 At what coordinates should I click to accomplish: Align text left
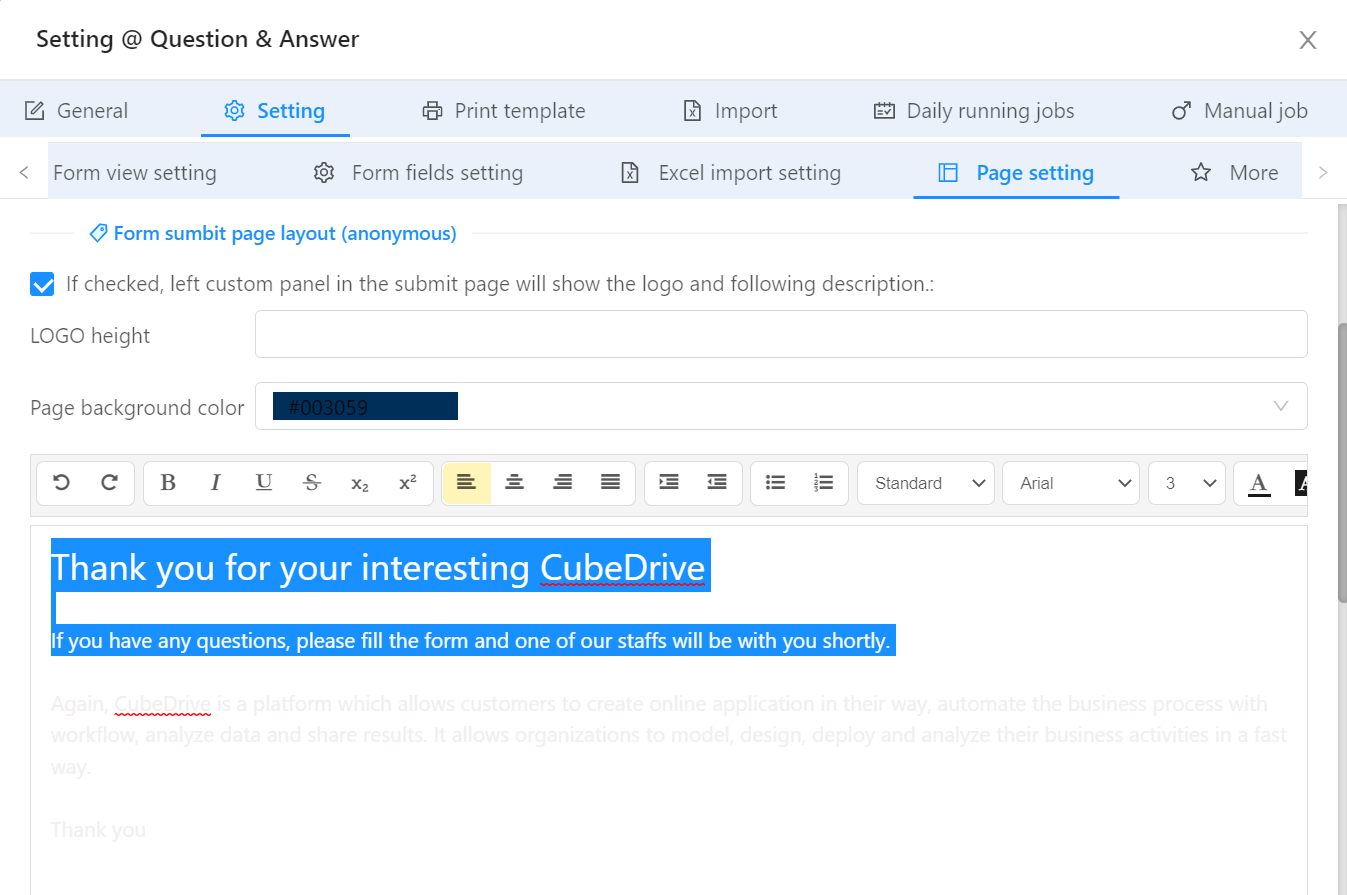click(466, 483)
